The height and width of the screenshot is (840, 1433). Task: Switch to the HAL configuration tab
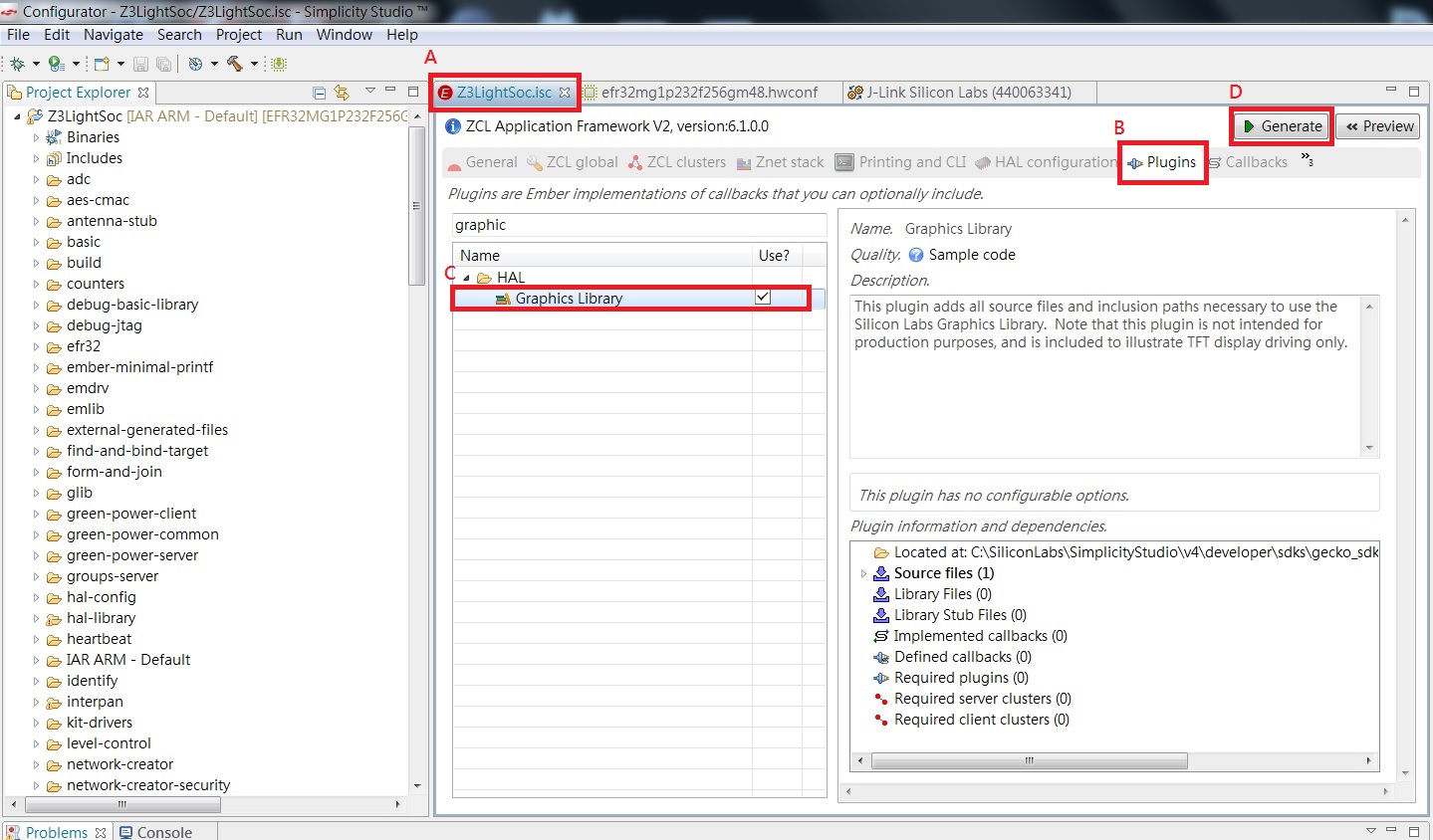(x=1046, y=162)
